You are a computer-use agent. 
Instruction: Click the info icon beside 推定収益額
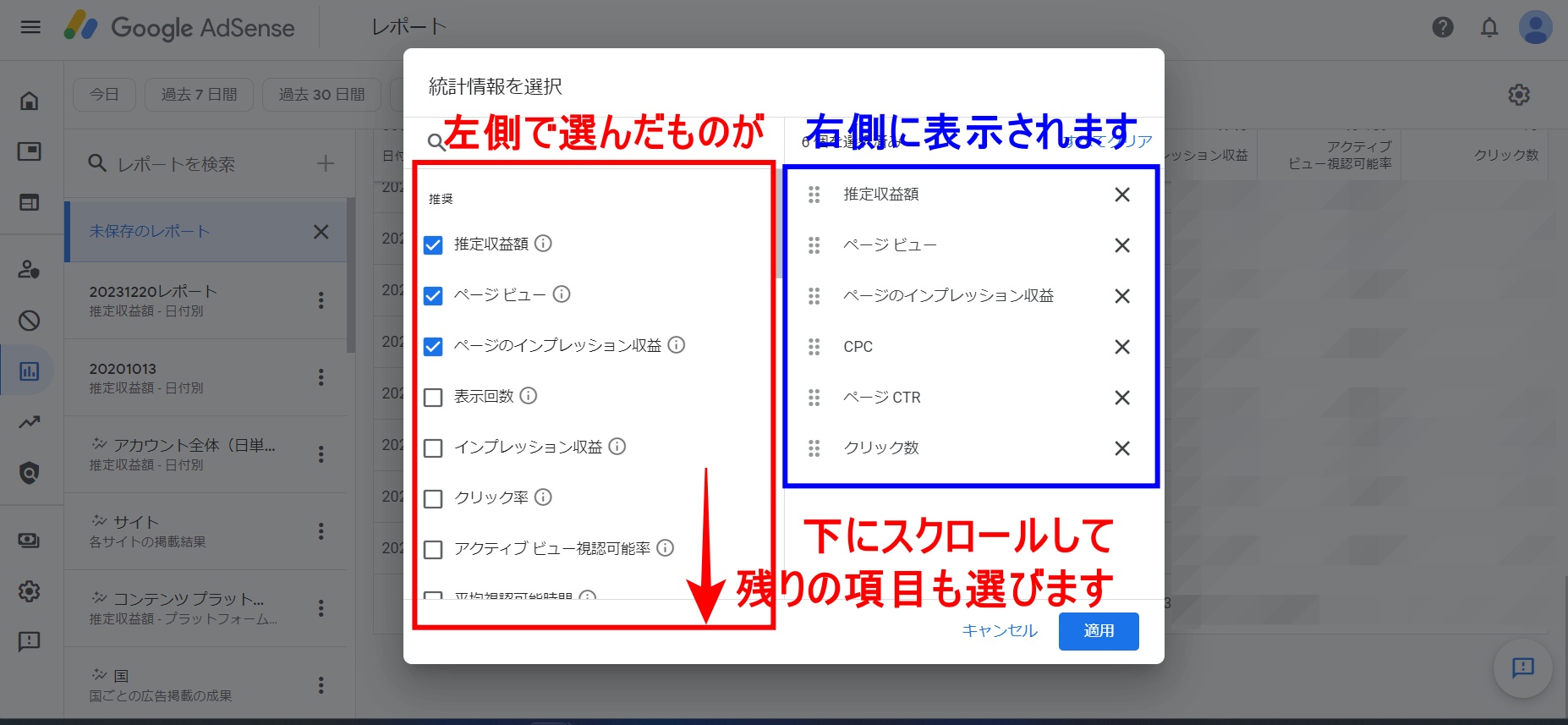544,244
